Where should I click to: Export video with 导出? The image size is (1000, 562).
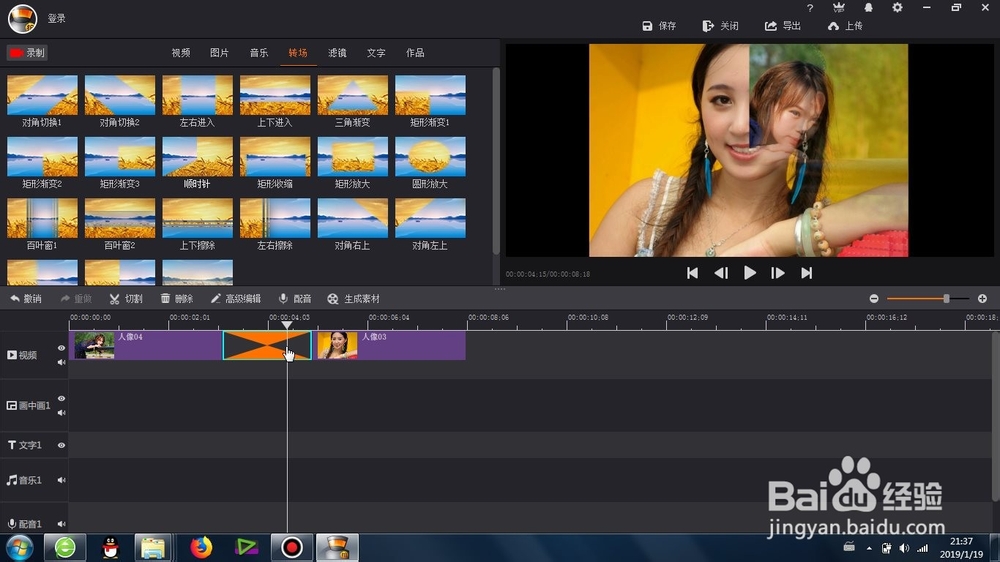pyautogui.click(x=783, y=26)
